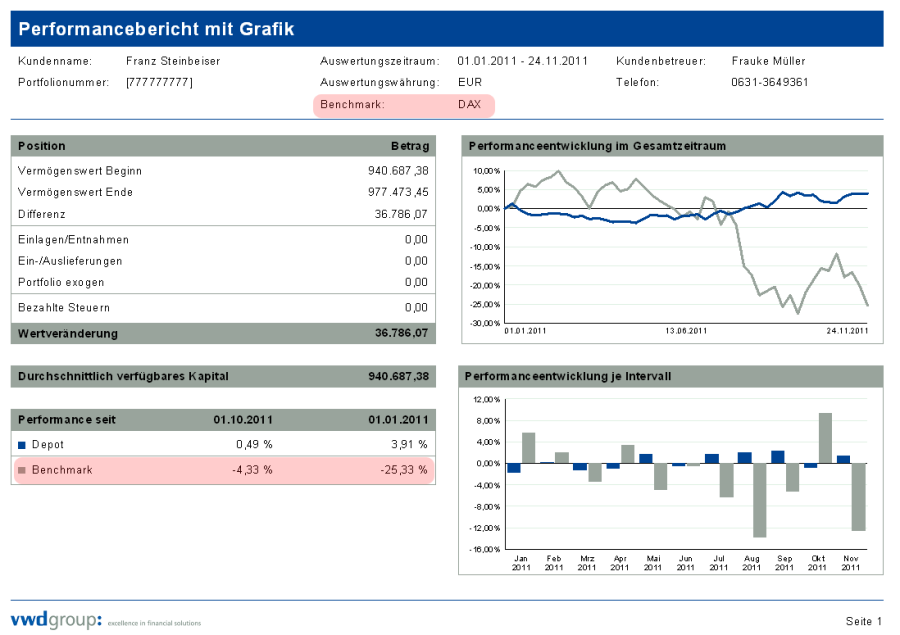Click the advisor name Frauke Müller
The image size is (900, 635).
click(768, 61)
